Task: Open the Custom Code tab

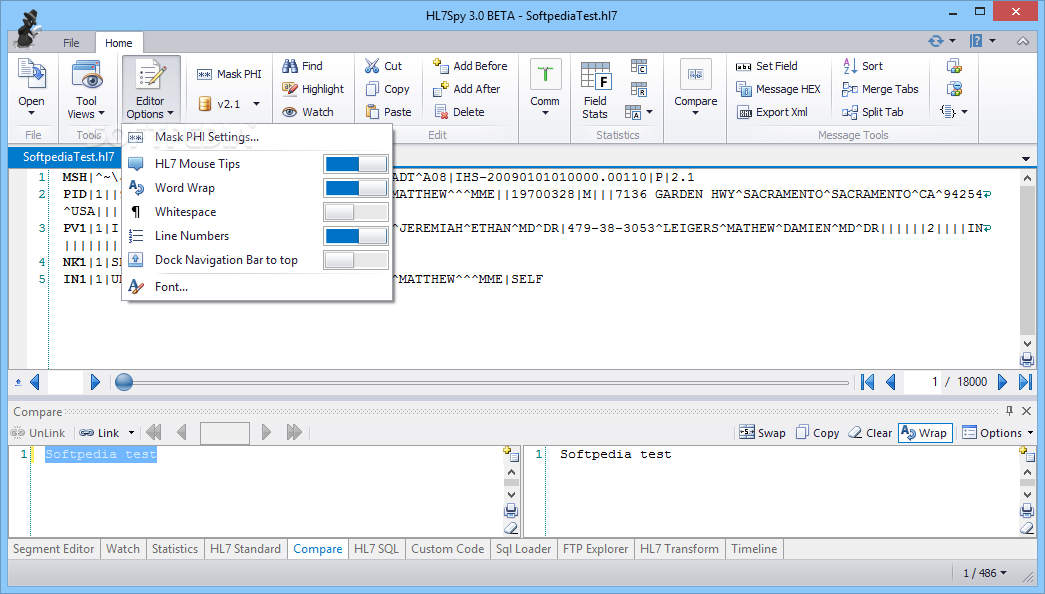Action: (x=447, y=549)
